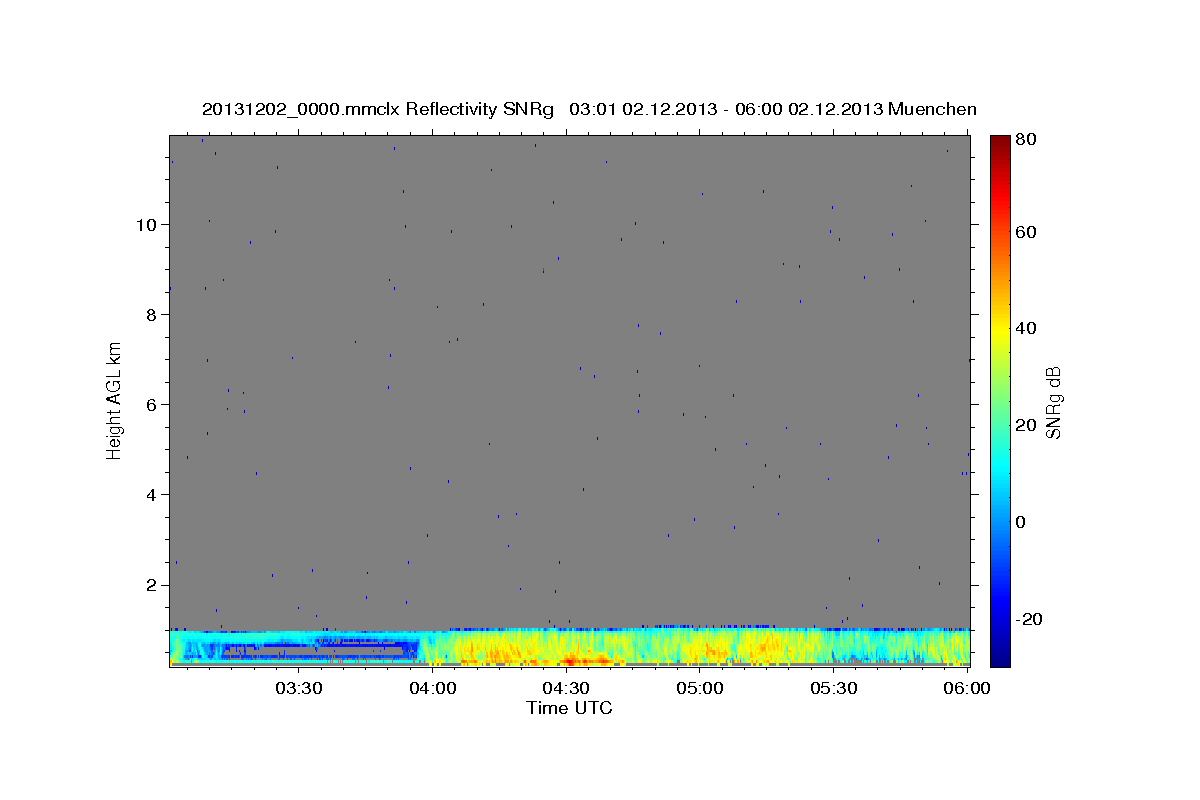This screenshot has width=1200, height=800.
Task: Click the dark blue bottom of colorbar
Action: [x=1000, y=655]
